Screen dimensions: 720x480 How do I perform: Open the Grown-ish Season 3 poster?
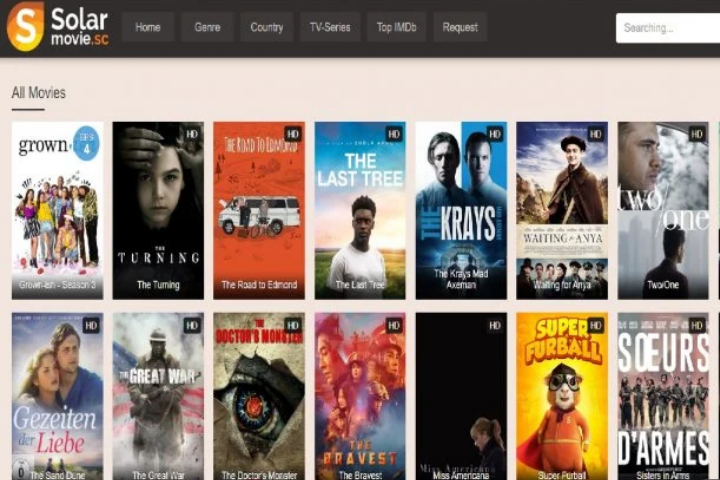[57, 210]
